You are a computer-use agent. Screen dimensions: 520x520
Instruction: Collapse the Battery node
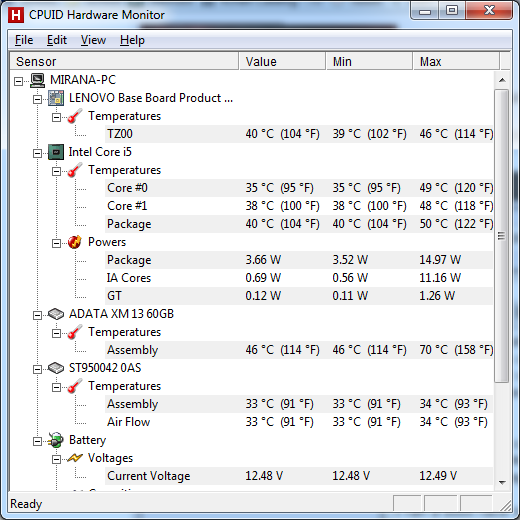point(37,441)
